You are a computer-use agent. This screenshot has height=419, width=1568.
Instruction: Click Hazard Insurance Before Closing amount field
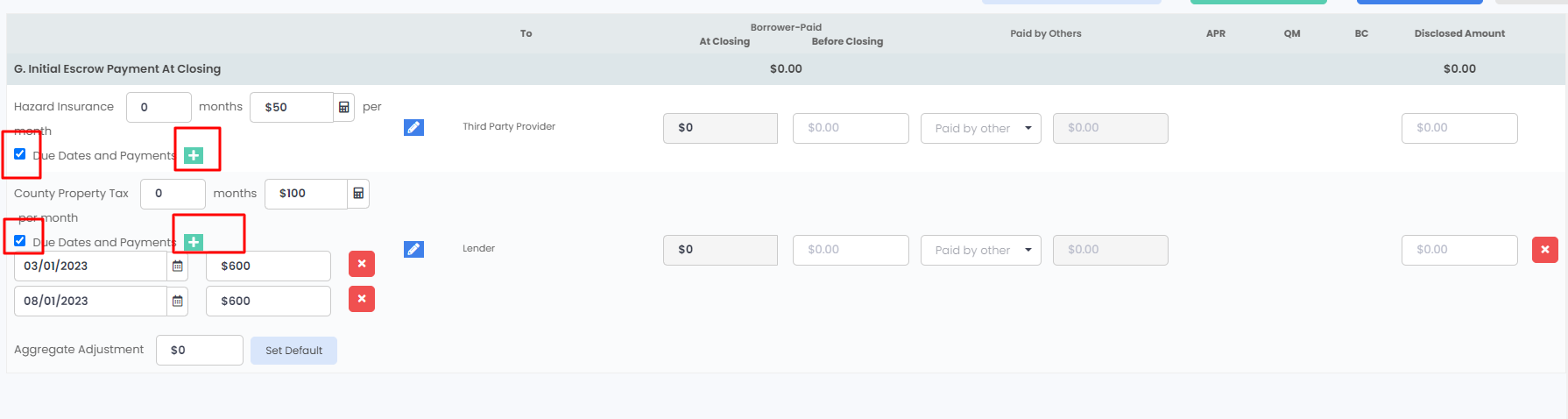click(x=851, y=128)
